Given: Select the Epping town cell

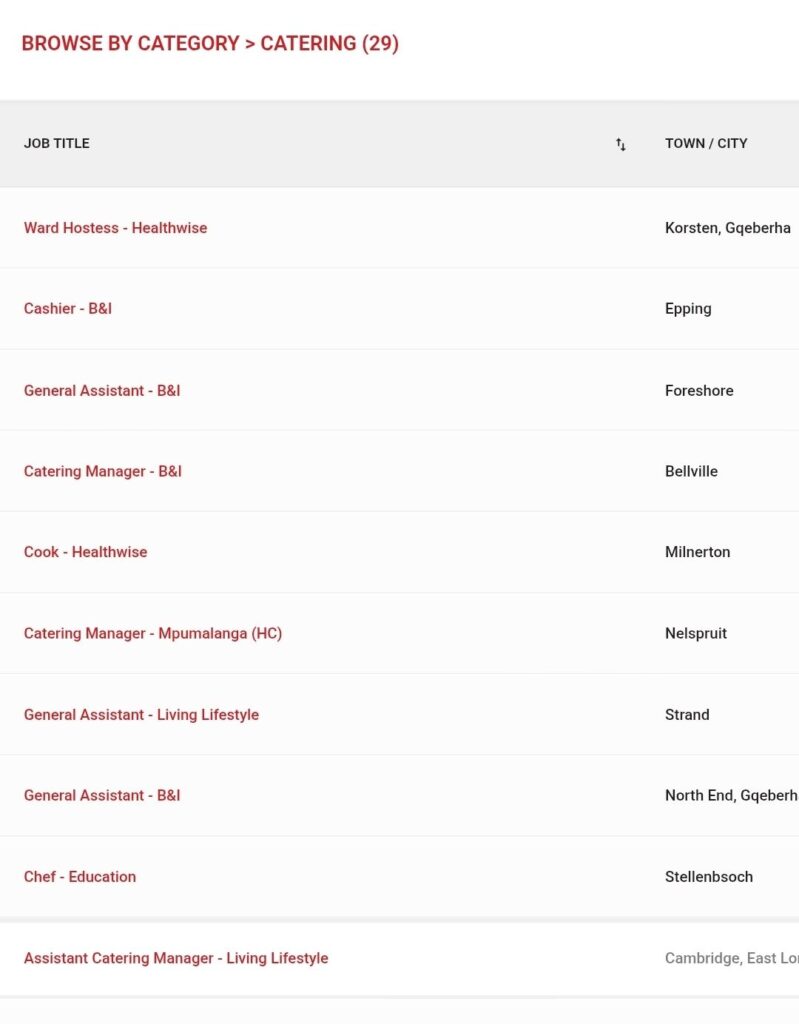Looking at the screenshot, I should (x=688, y=309).
